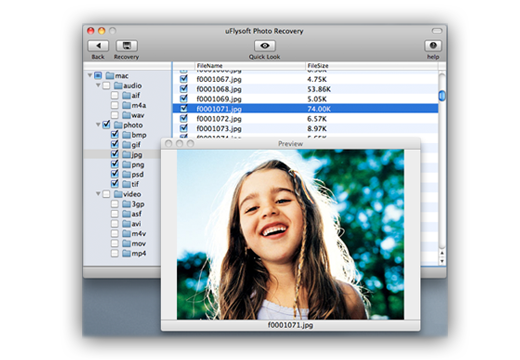Collapse the audio folder triangle
The image size is (520, 360).
pyautogui.click(x=98, y=85)
